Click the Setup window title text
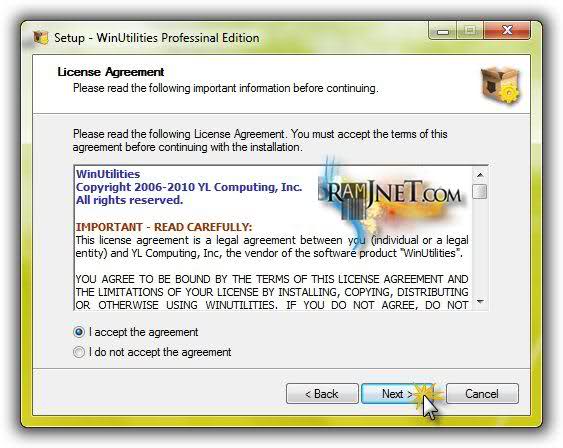This screenshot has width=563, height=448. click(x=157, y=38)
